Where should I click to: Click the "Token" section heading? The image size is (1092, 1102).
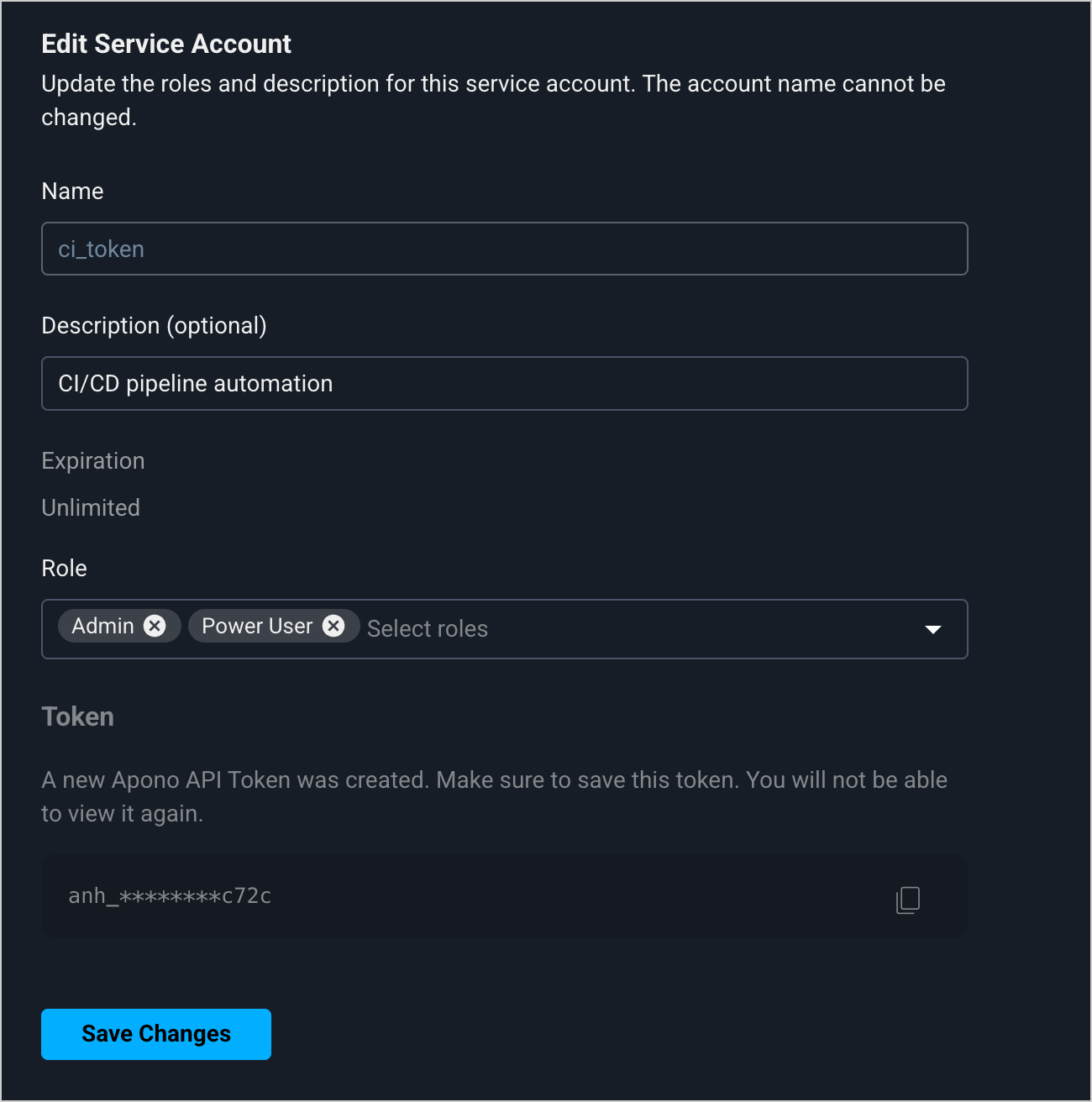point(77,716)
